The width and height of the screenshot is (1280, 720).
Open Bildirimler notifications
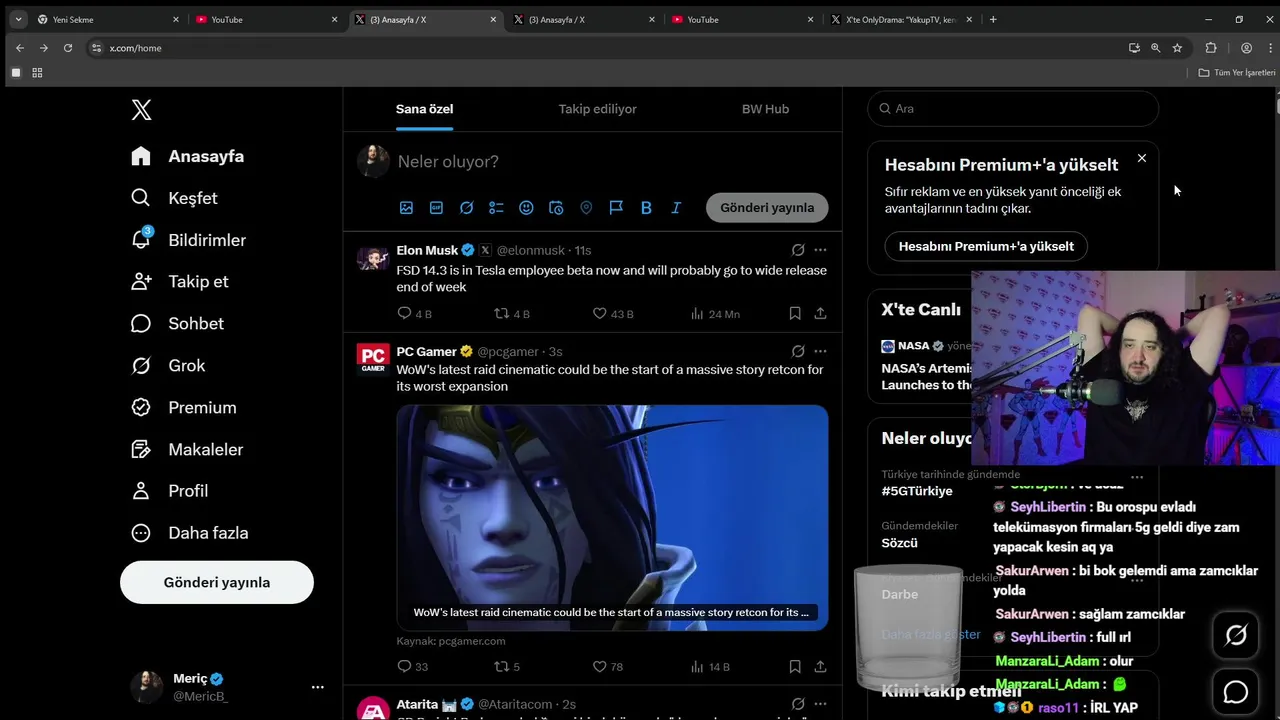click(189, 240)
